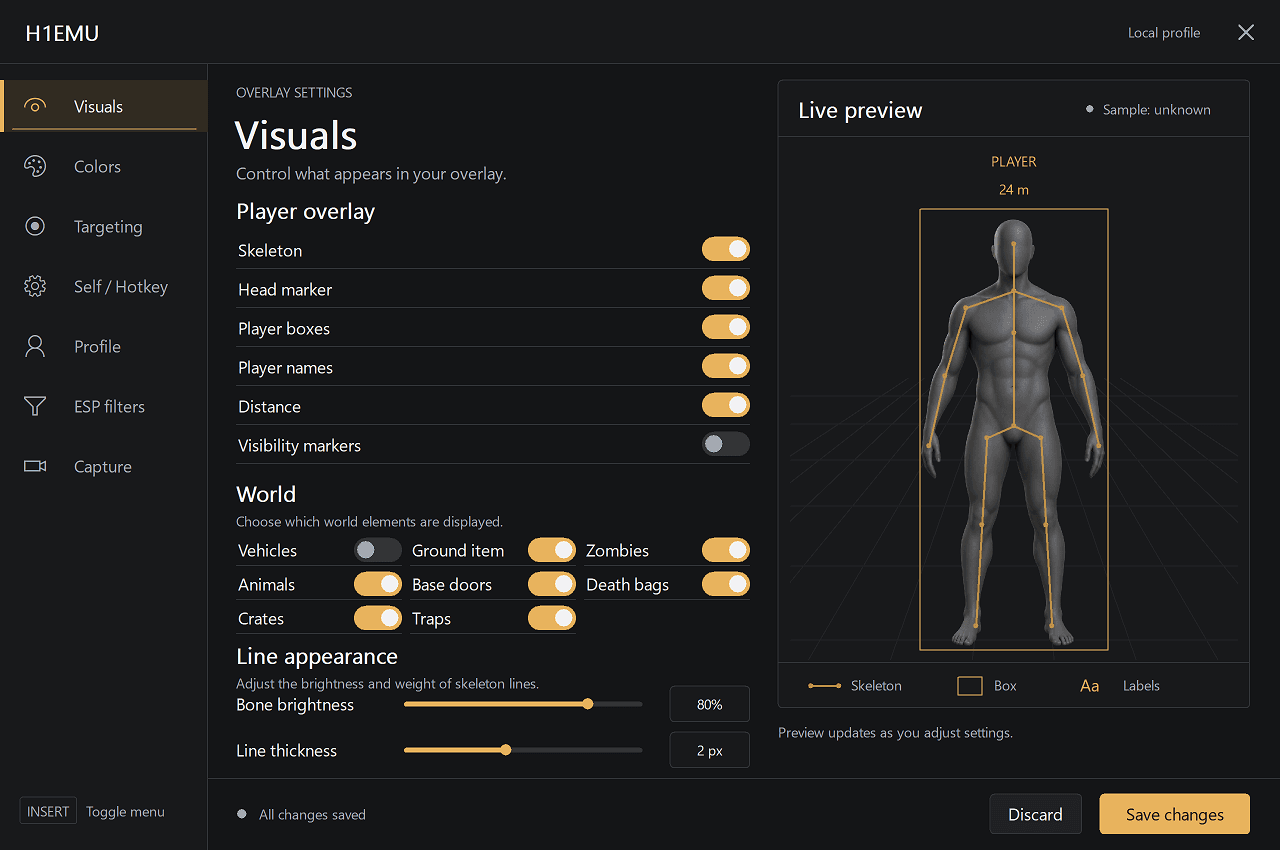The image size is (1280, 850).
Task: Switch off Player names
Action: 726,366
